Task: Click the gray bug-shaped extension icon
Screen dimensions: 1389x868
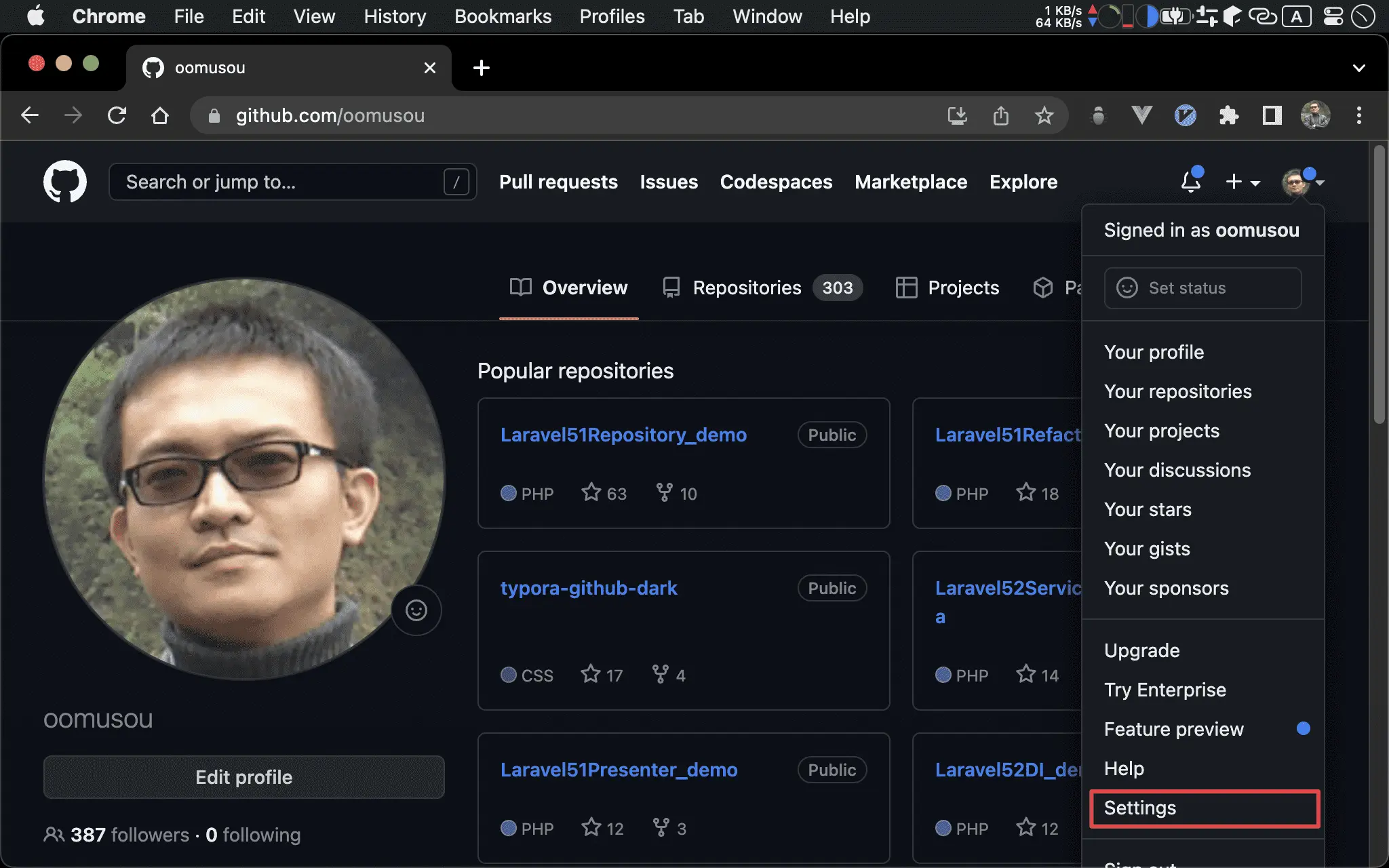Action: point(1099,115)
